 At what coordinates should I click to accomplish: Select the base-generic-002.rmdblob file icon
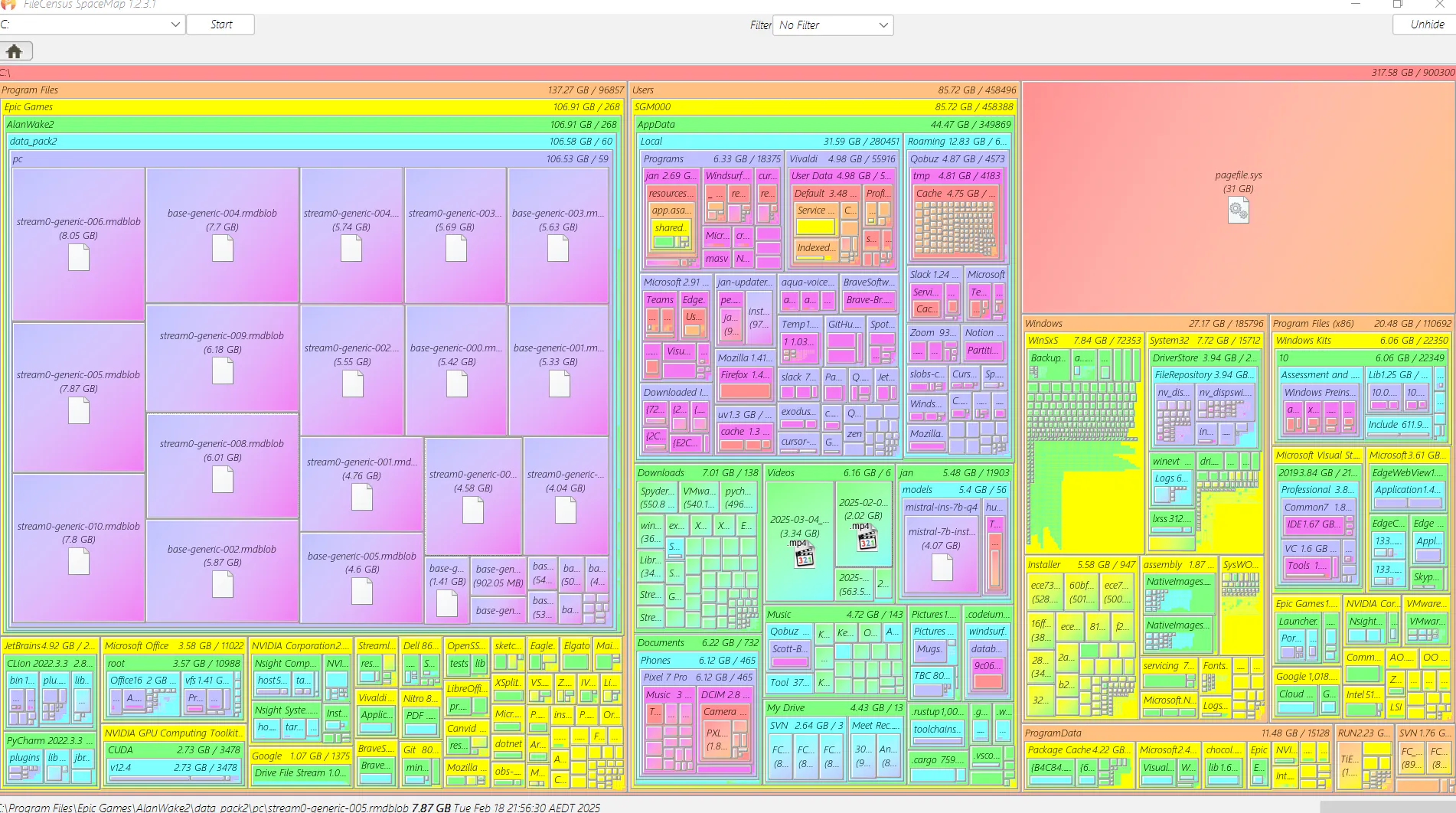coord(223,584)
